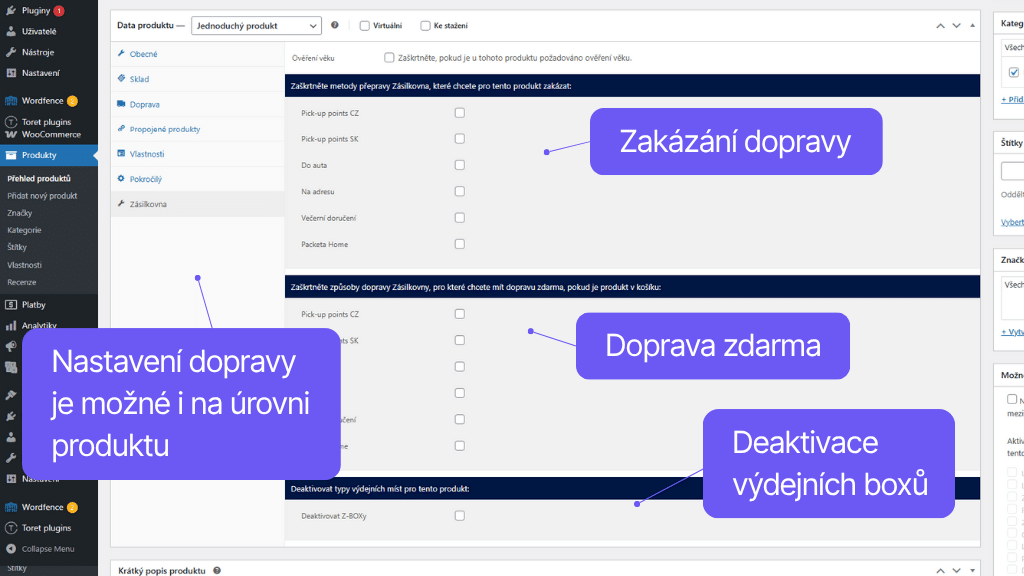Click the Pluginy icon in sidebar
1024x576 pixels.
(11, 11)
